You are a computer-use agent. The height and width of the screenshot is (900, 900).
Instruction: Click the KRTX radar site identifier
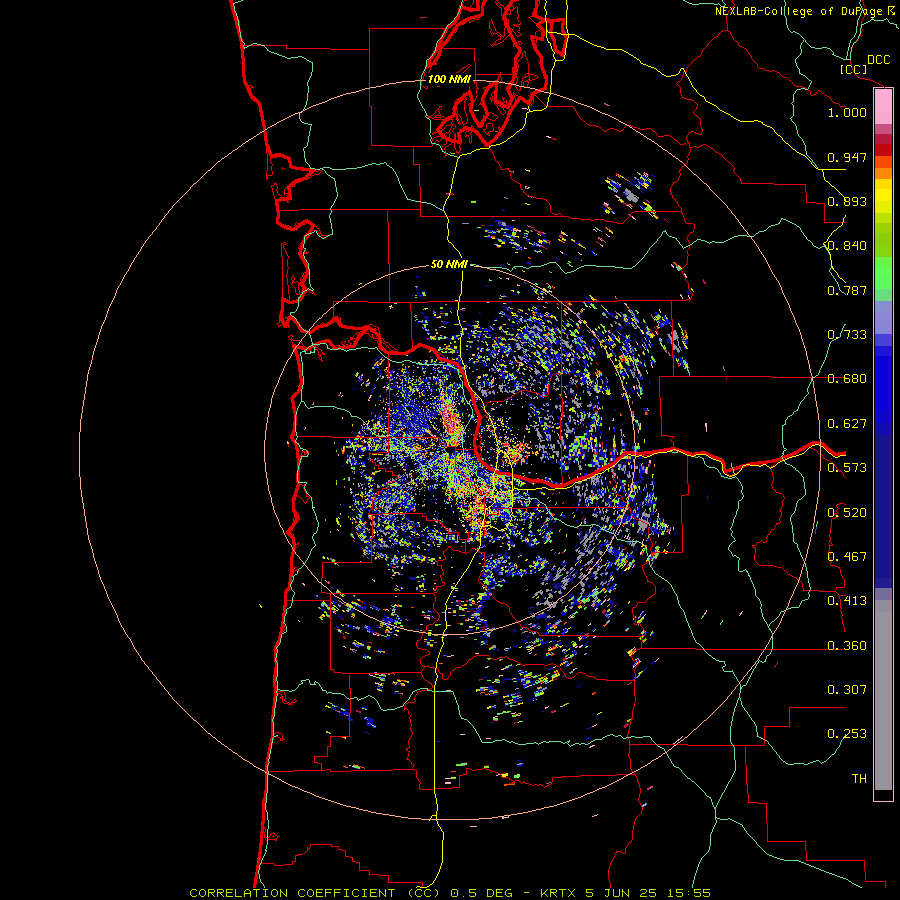click(x=560, y=893)
